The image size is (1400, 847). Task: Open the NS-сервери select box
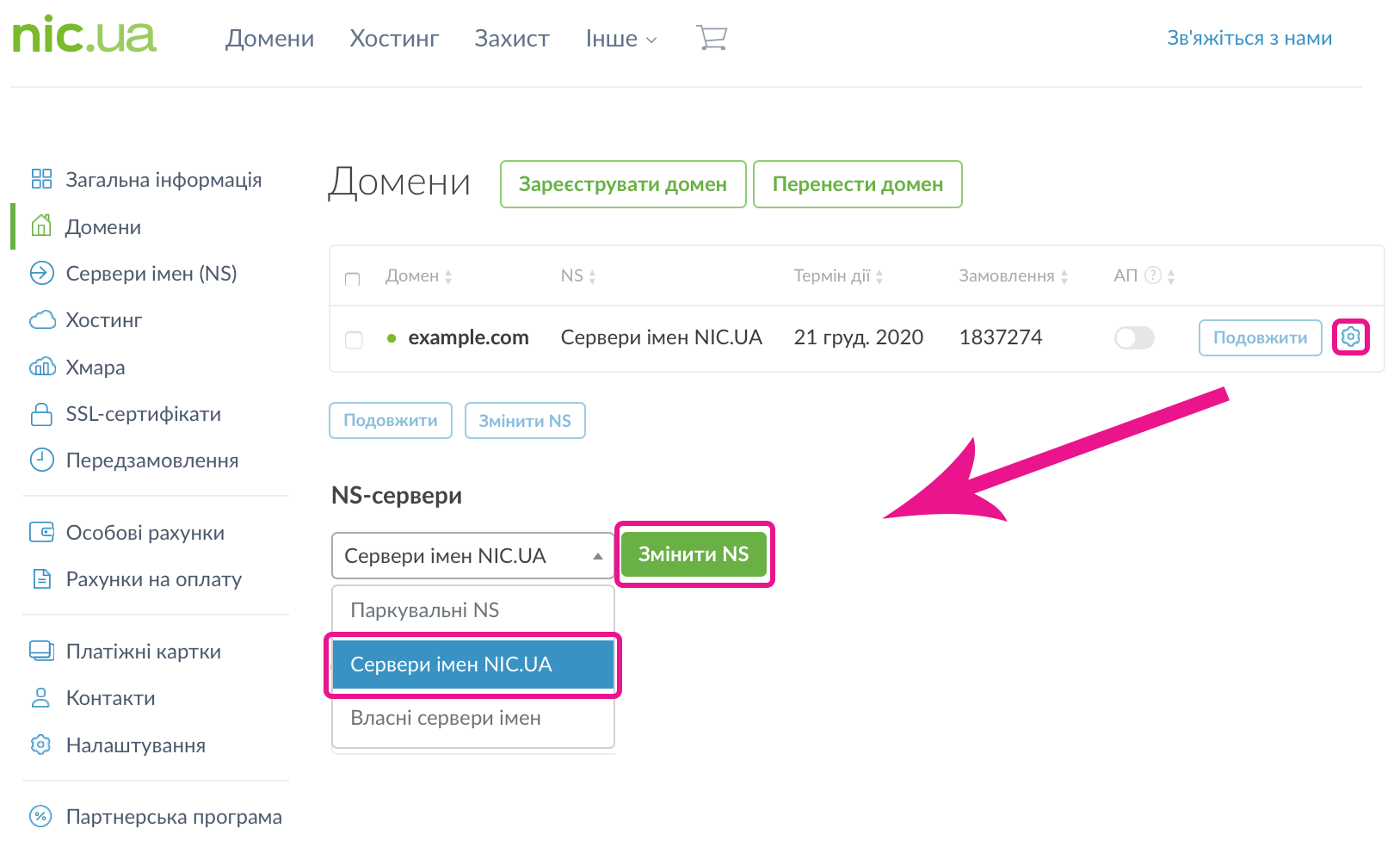[x=472, y=556]
